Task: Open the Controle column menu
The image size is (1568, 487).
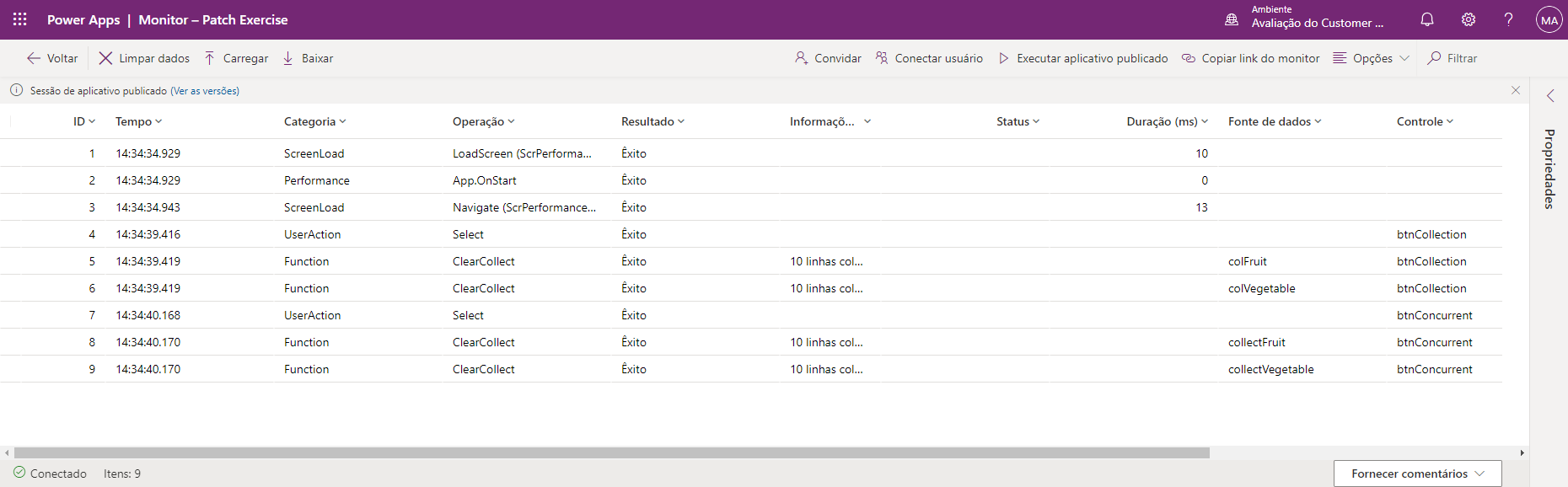Action: point(1426,121)
